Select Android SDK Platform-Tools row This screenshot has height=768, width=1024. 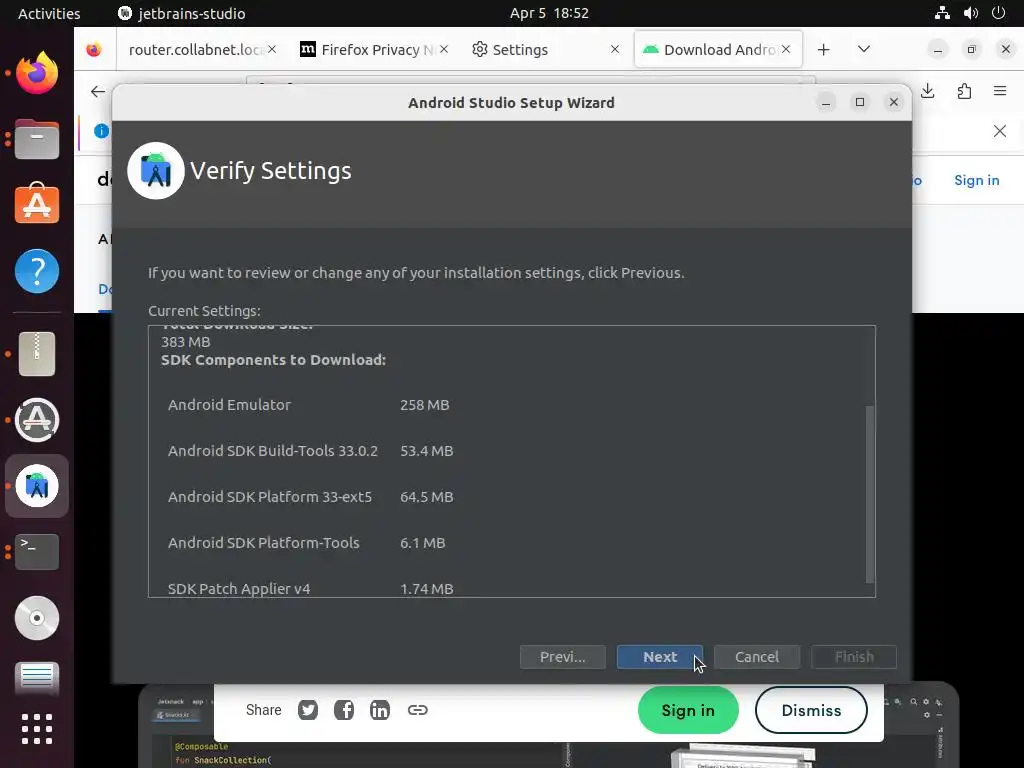point(307,543)
